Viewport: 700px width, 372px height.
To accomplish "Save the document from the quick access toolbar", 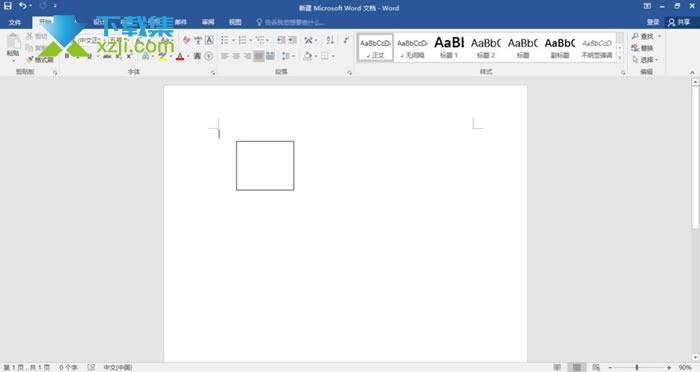I will (8, 6).
